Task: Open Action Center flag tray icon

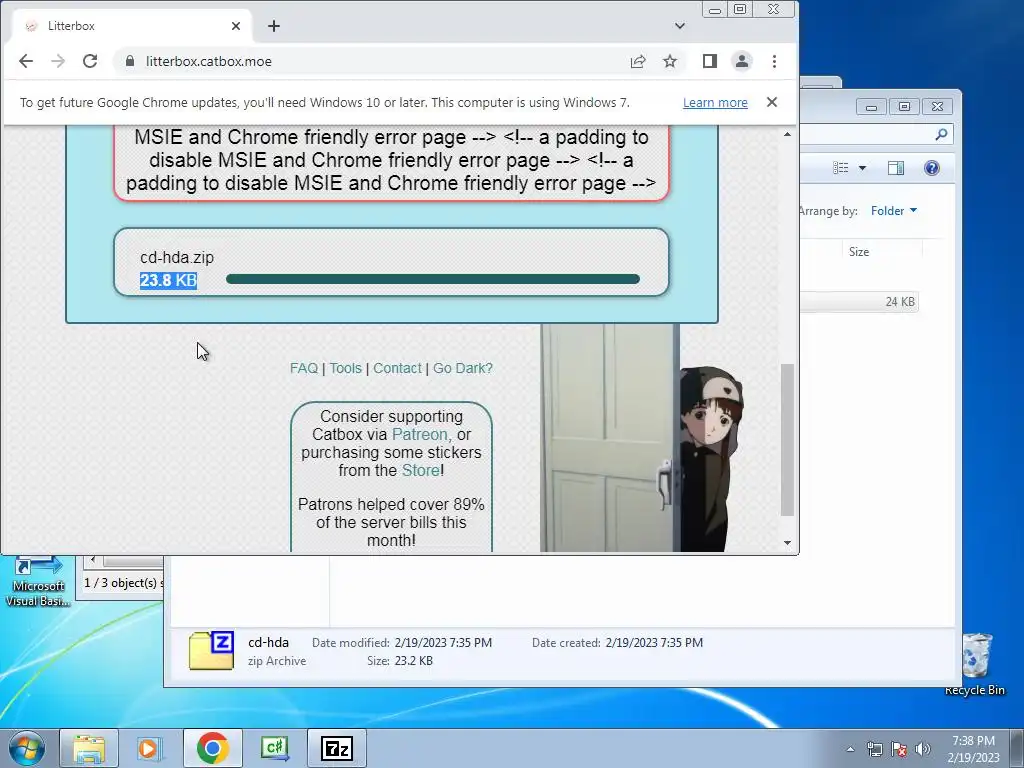Action: coord(899,749)
